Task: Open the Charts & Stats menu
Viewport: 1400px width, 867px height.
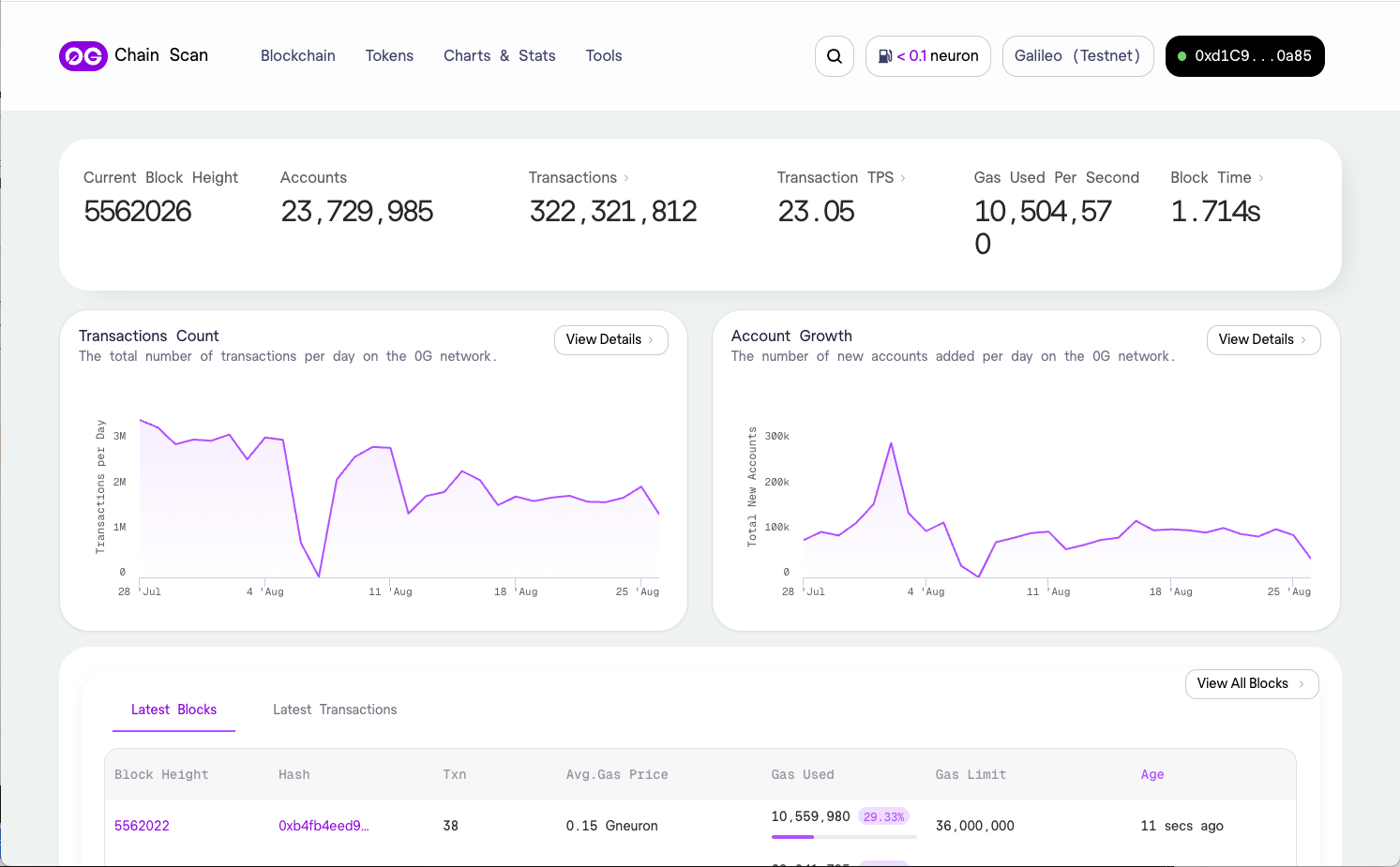Action: 499,56
